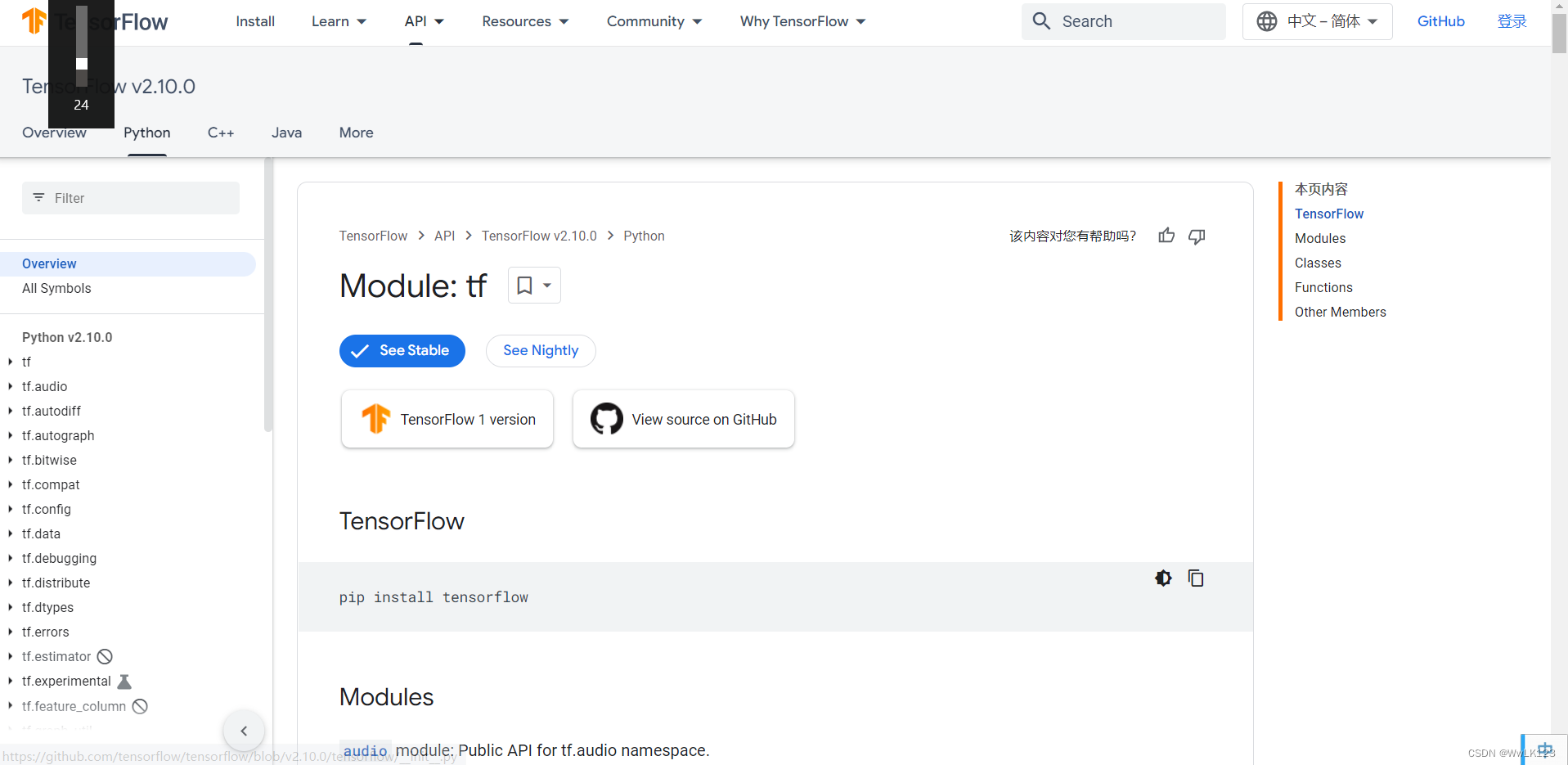Copy the pip install code snippet

(x=1196, y=578)
